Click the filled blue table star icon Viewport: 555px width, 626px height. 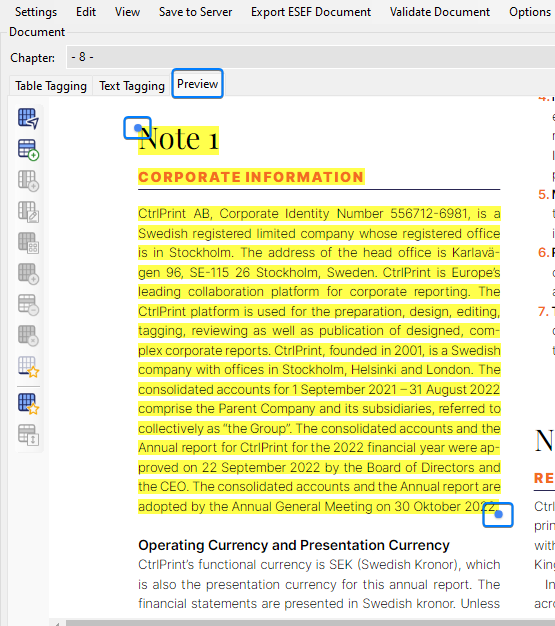pyautogui.click(x=28, y=404)
